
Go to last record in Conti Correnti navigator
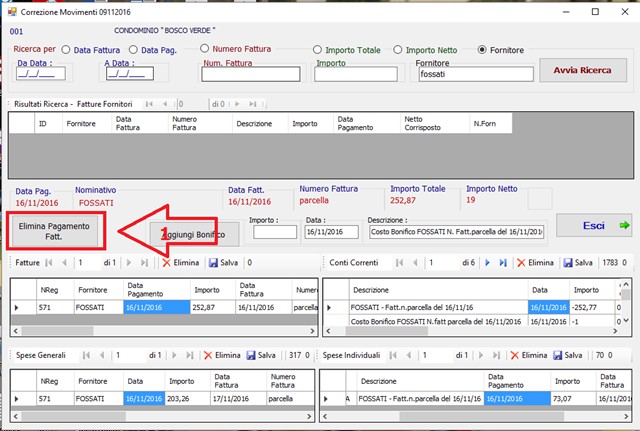pos(503,263)
